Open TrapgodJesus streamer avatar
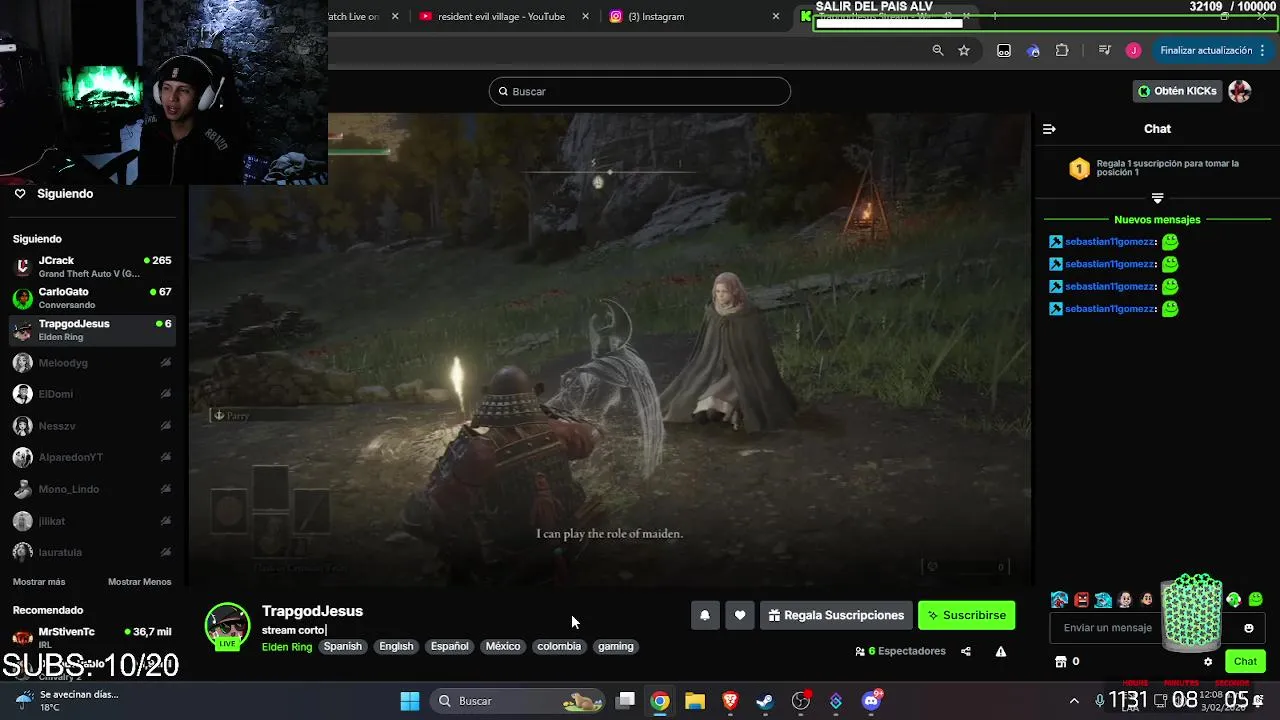 227,626
